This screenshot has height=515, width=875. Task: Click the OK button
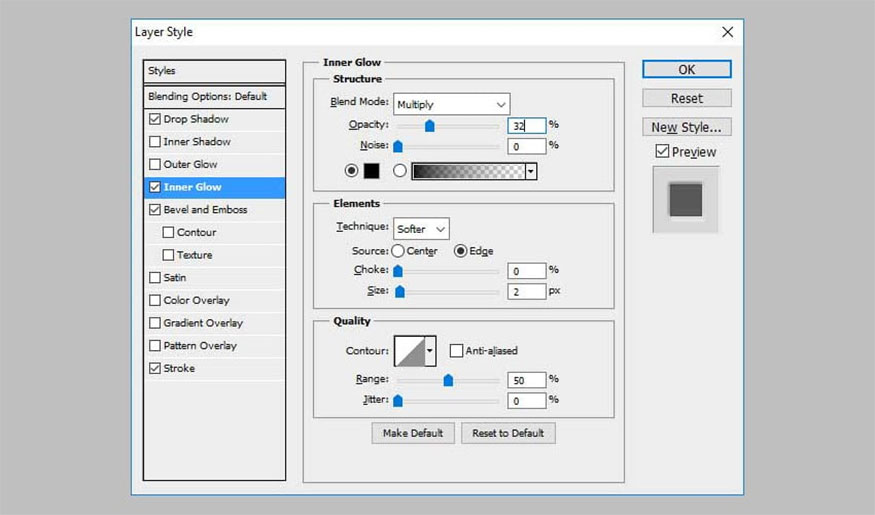tap(686, 70)
